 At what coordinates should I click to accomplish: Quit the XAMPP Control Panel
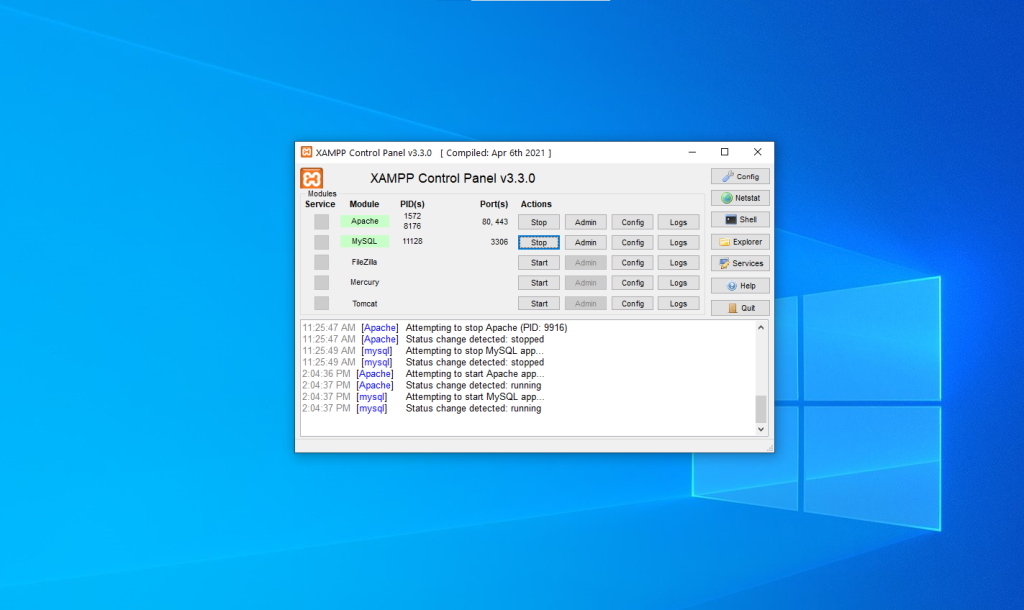[x=740, y=308]
